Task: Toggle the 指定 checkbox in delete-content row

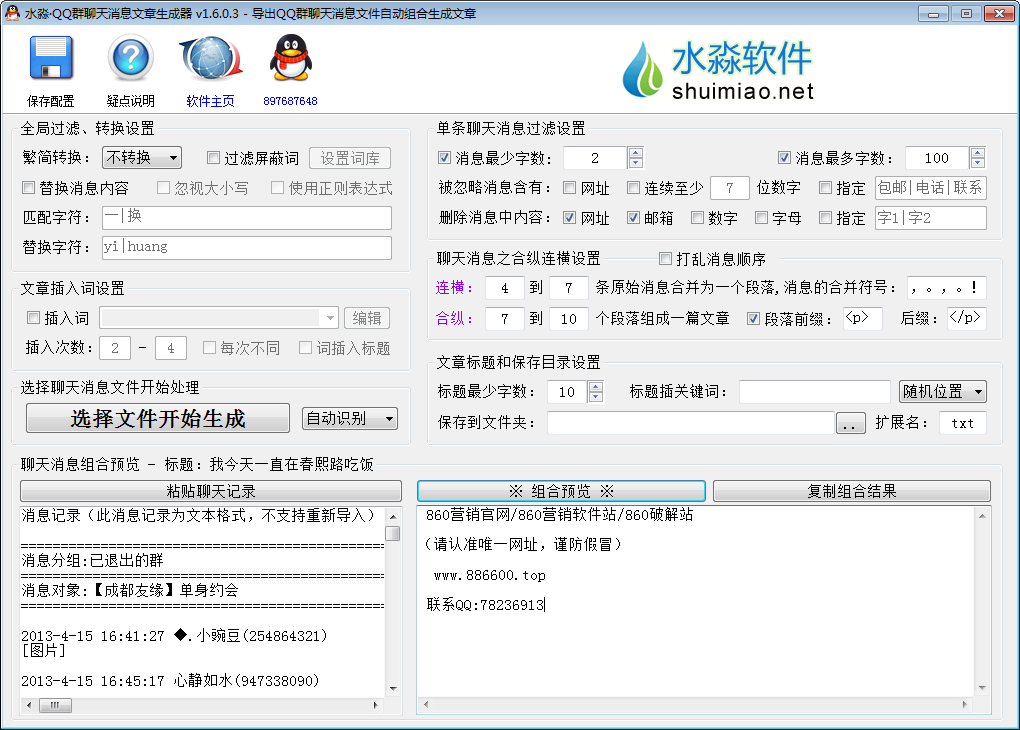Action: point(825,218)
